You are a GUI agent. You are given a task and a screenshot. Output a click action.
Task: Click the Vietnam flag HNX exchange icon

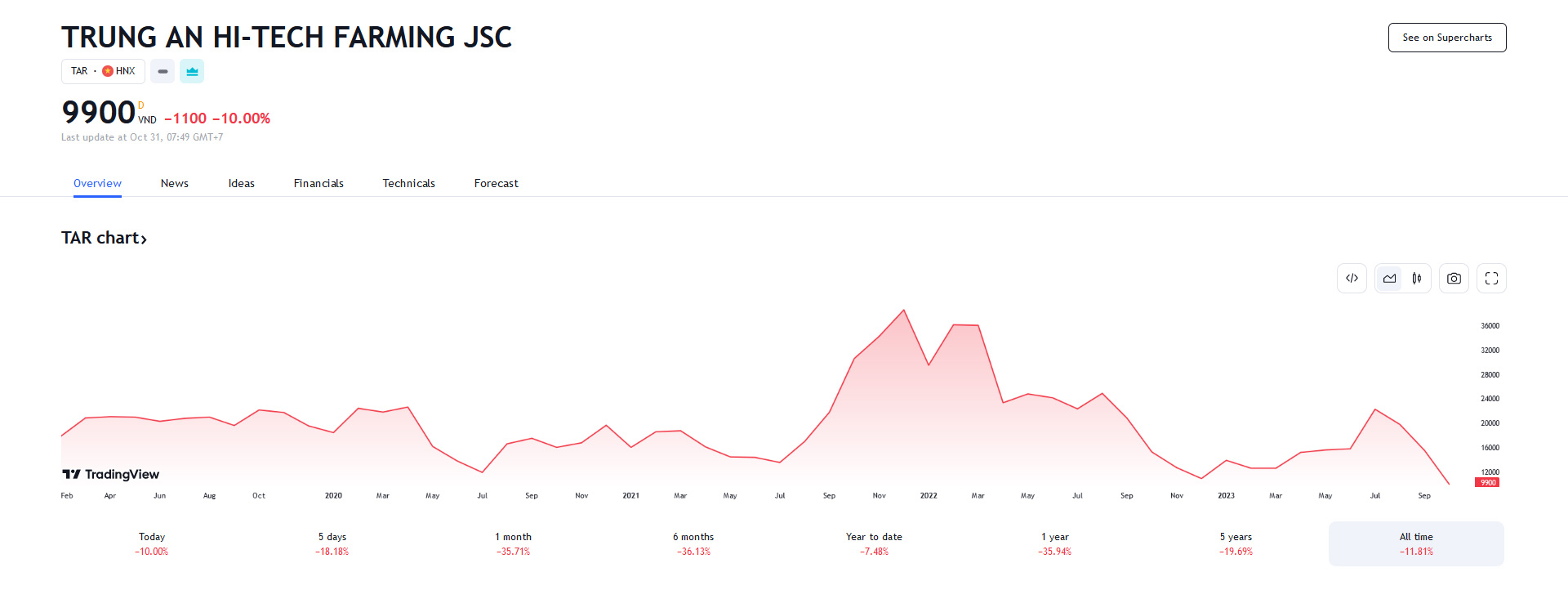pos(108,71)
